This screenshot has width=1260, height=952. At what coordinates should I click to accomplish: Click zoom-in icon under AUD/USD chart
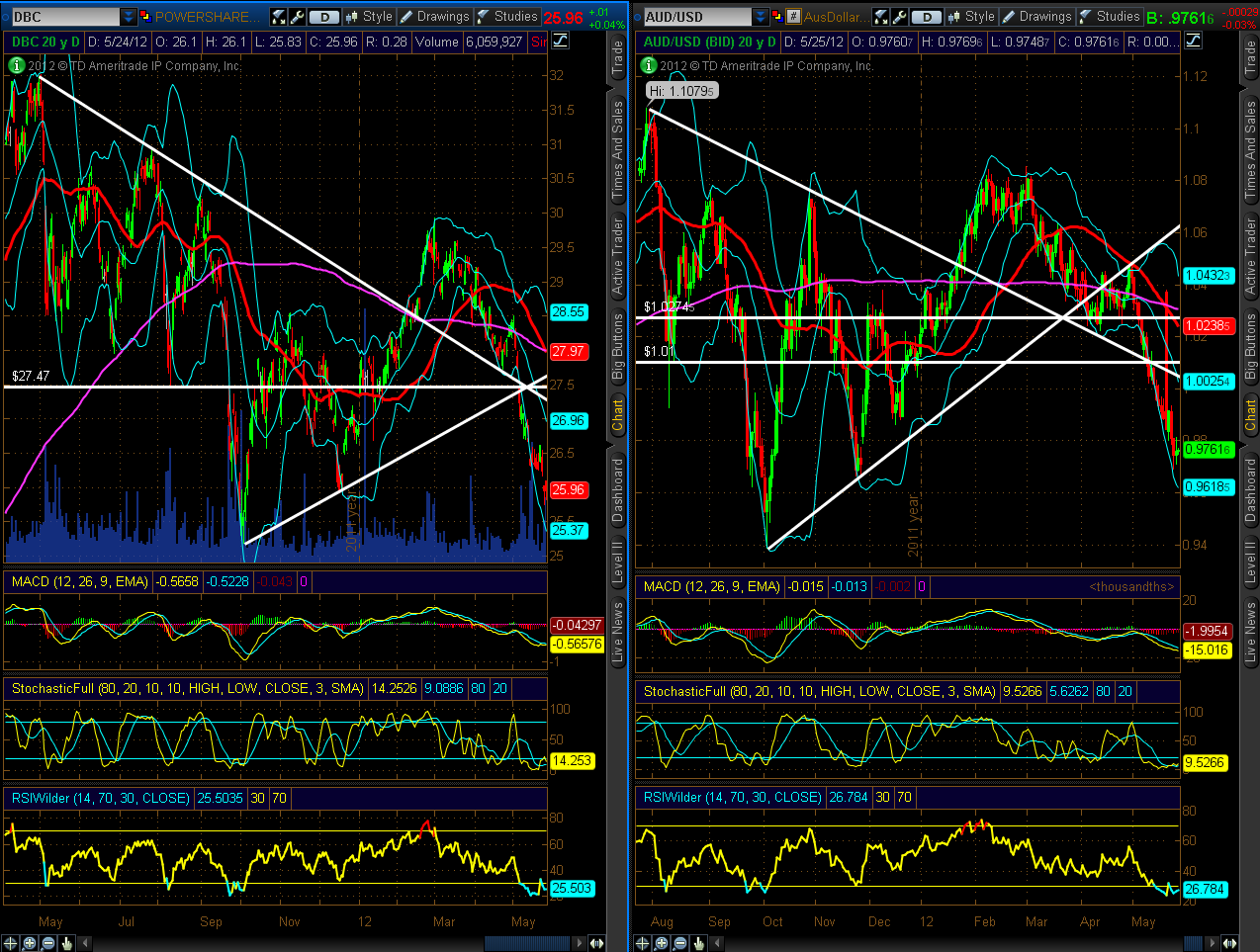point(662,943)
